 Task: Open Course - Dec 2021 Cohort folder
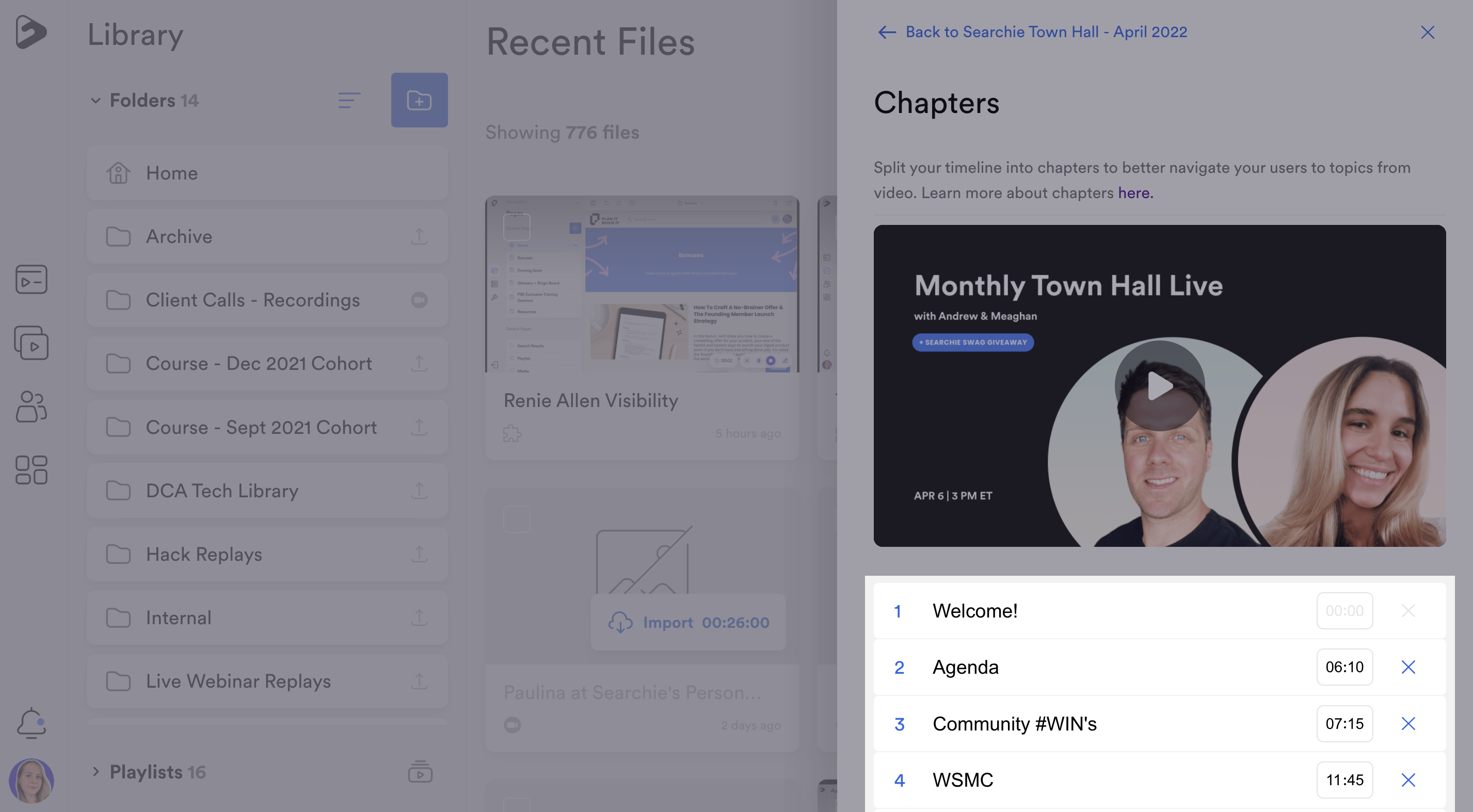[267, 363]
